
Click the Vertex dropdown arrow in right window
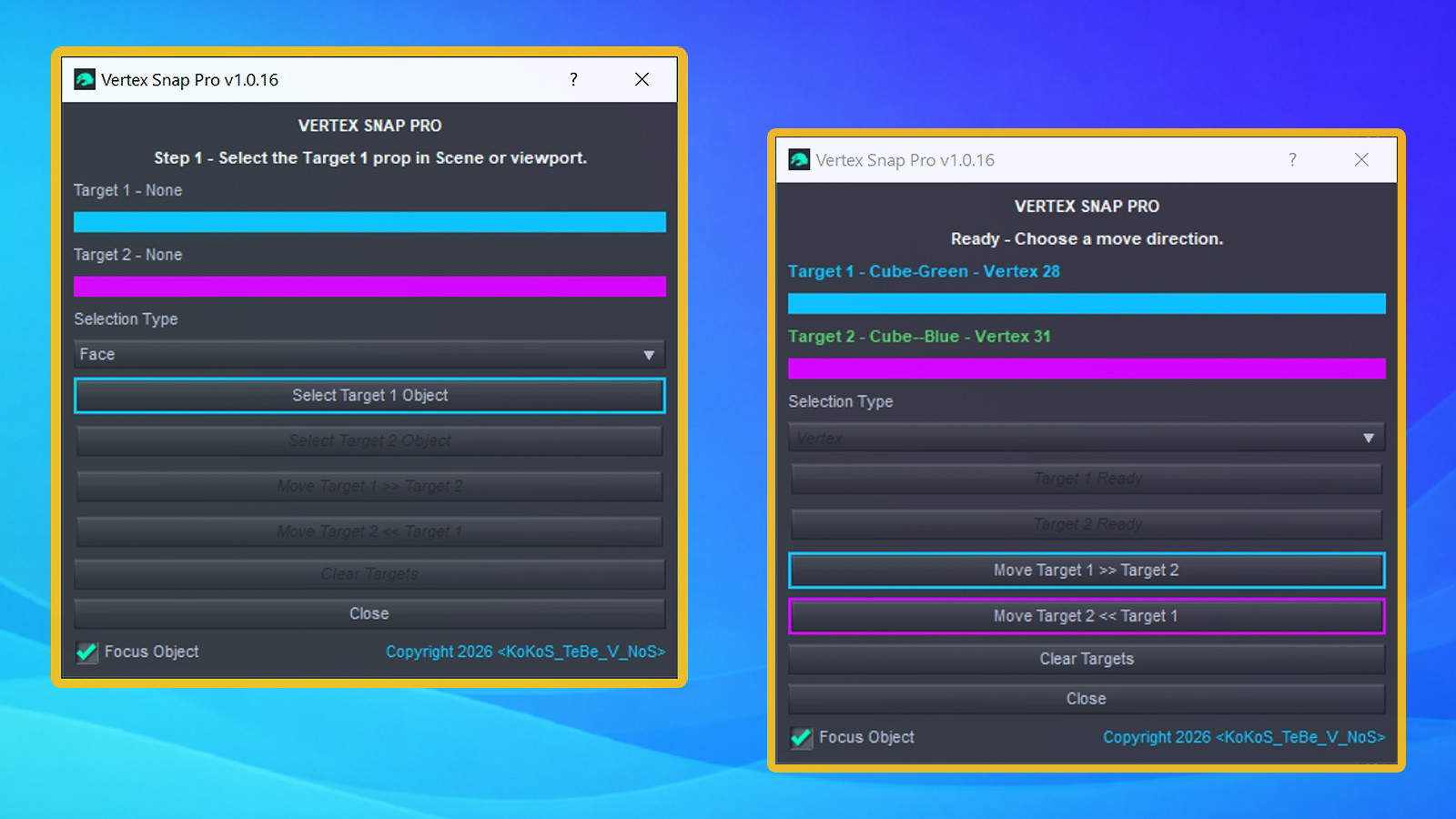pos(1368,438)
